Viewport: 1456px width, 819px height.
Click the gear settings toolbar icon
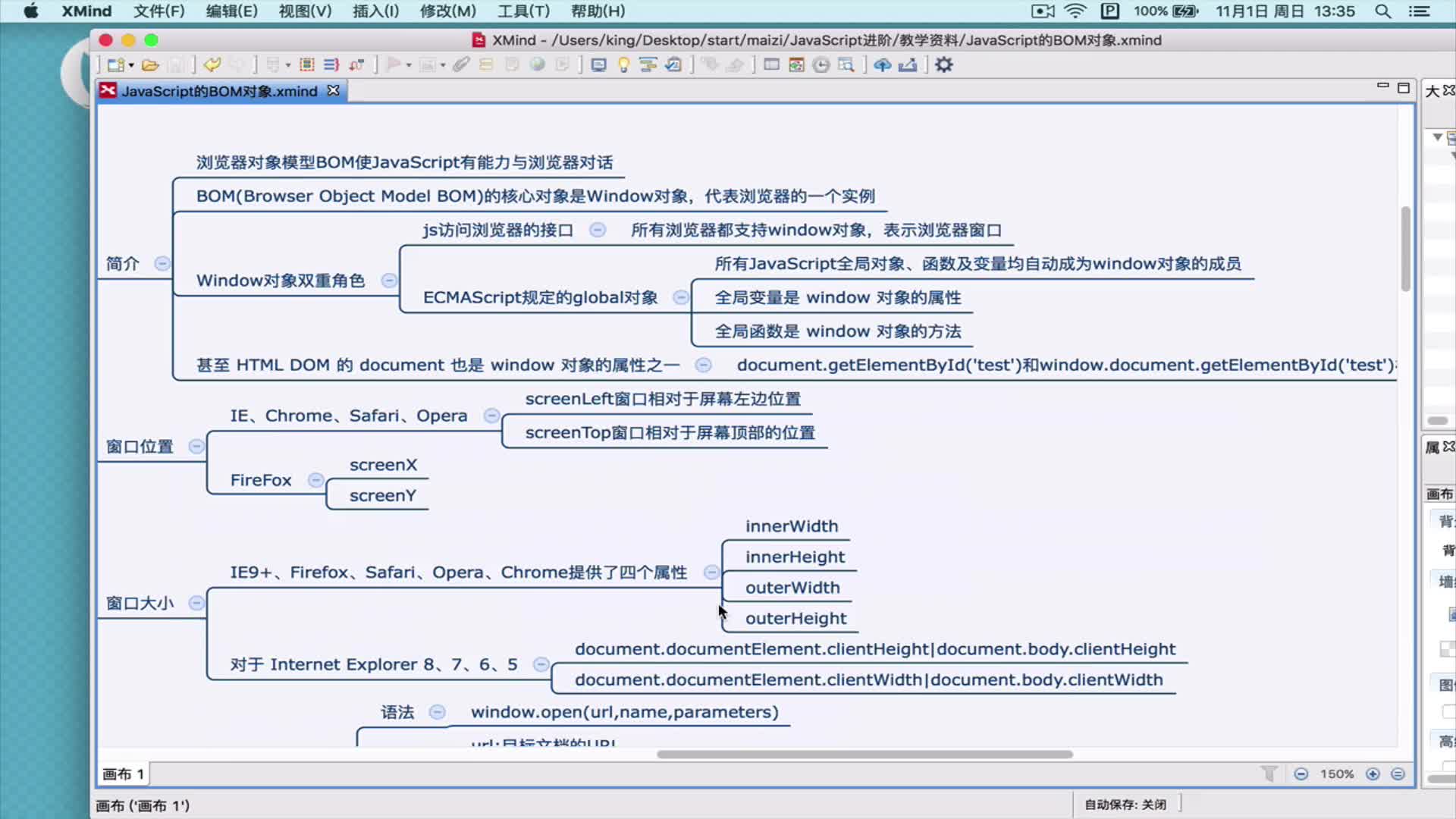(943, 65)
